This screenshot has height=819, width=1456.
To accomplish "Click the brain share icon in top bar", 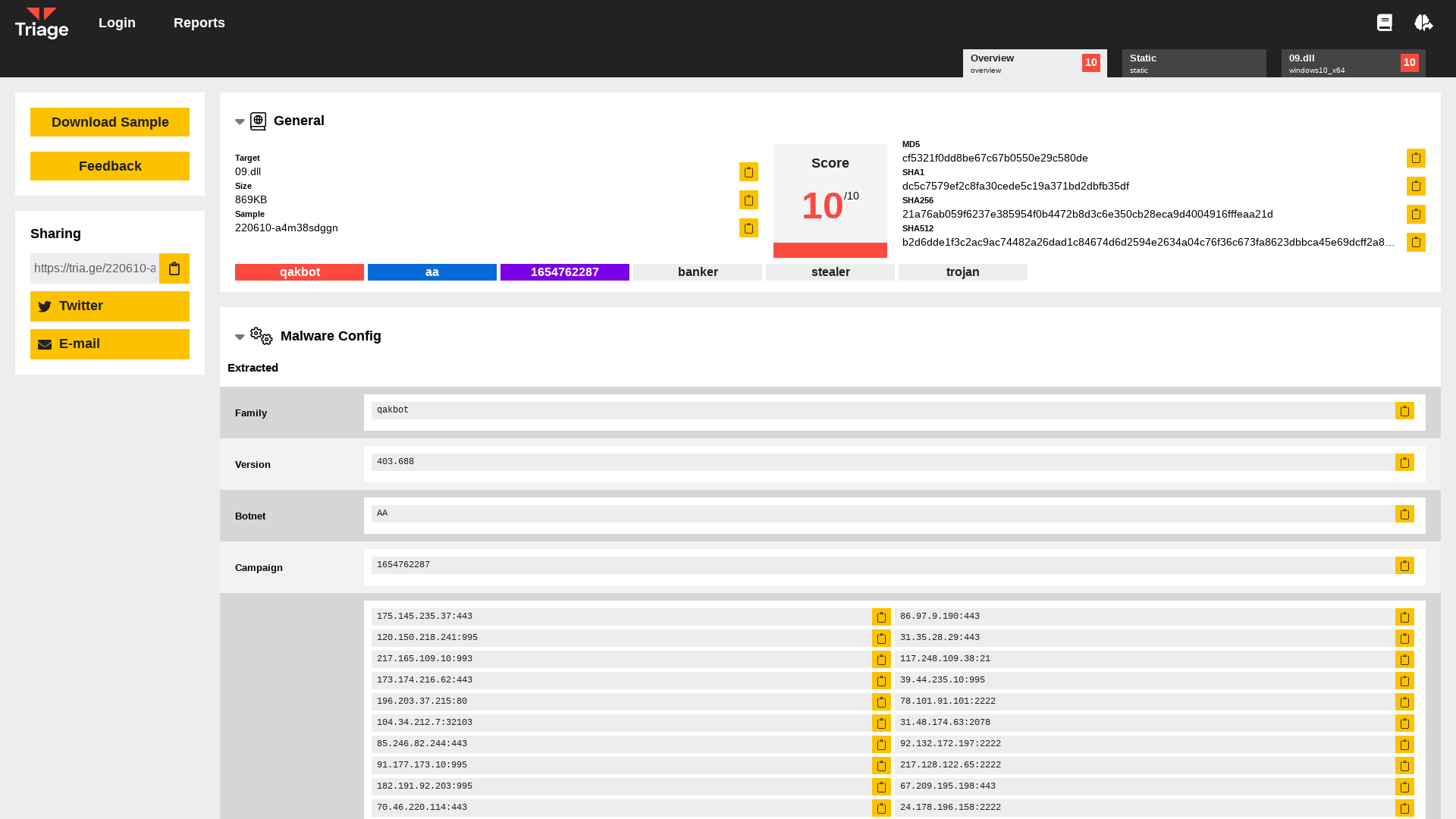I will click(x=1424, y=22).
